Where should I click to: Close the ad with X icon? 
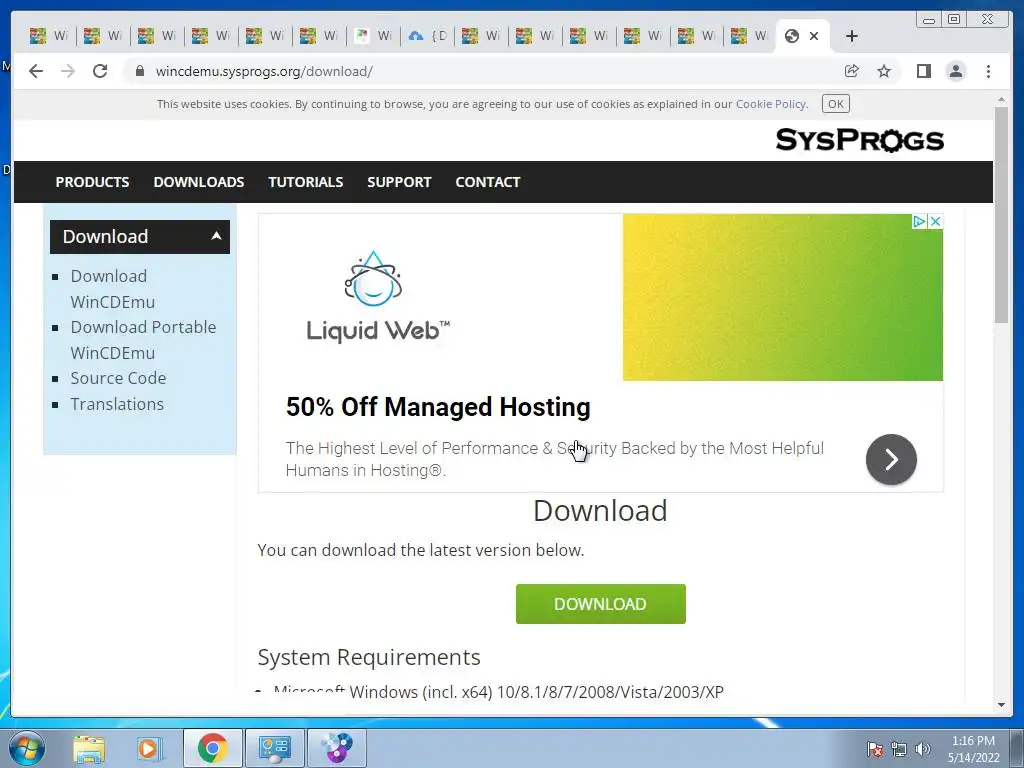point(935,221)
